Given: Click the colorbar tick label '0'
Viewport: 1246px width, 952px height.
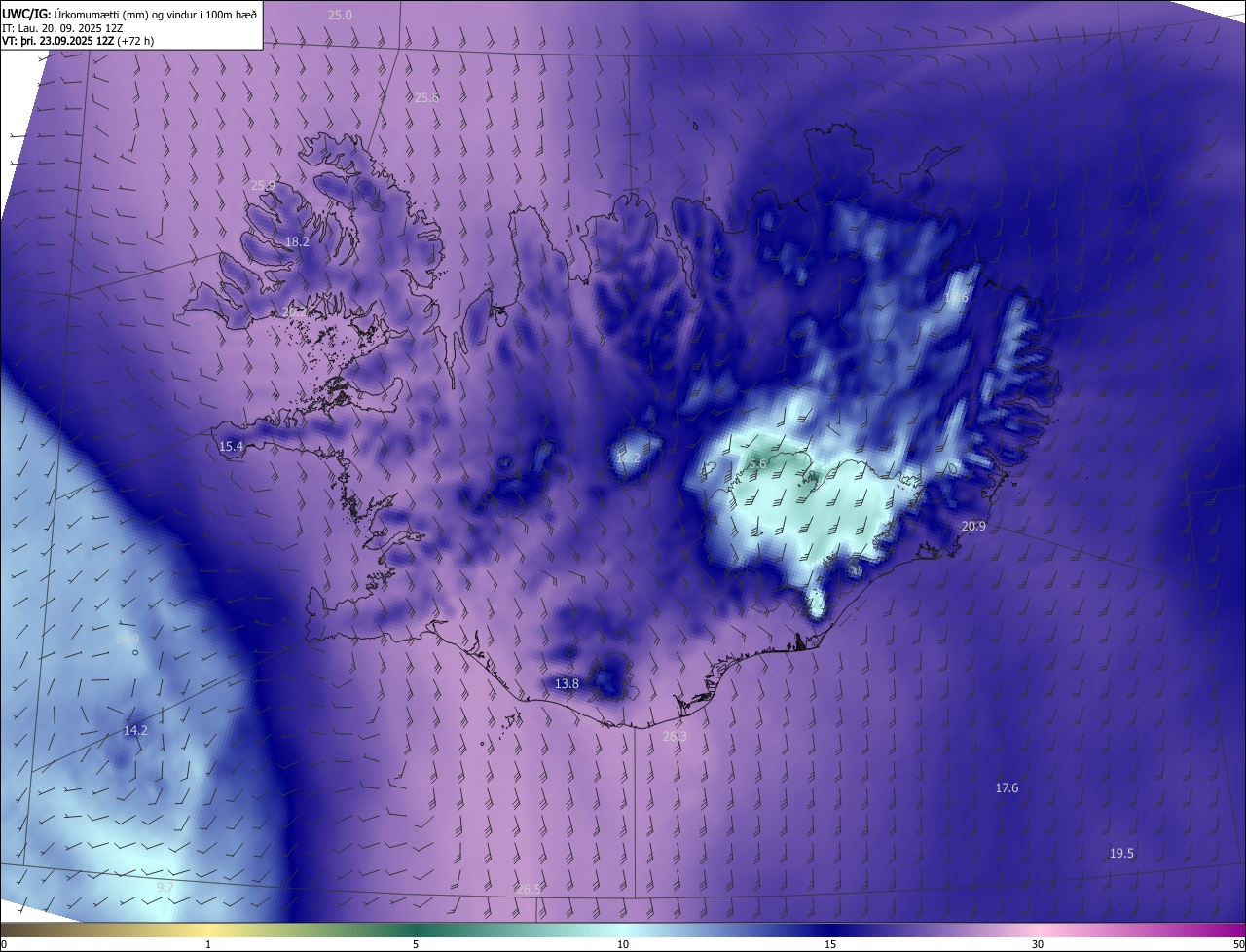Looking at the screenshot, I should (4, 945).
